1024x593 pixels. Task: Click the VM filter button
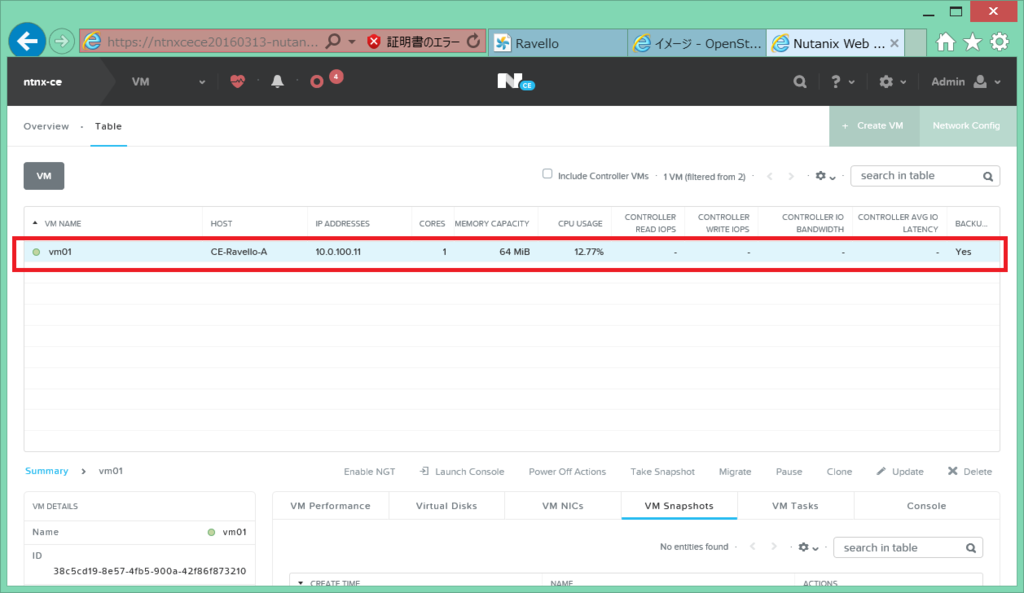[x=44, y=176]
